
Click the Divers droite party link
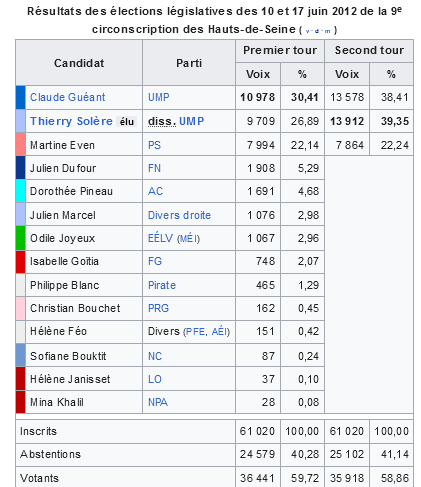pyautogui.click(x=179, y=215)
